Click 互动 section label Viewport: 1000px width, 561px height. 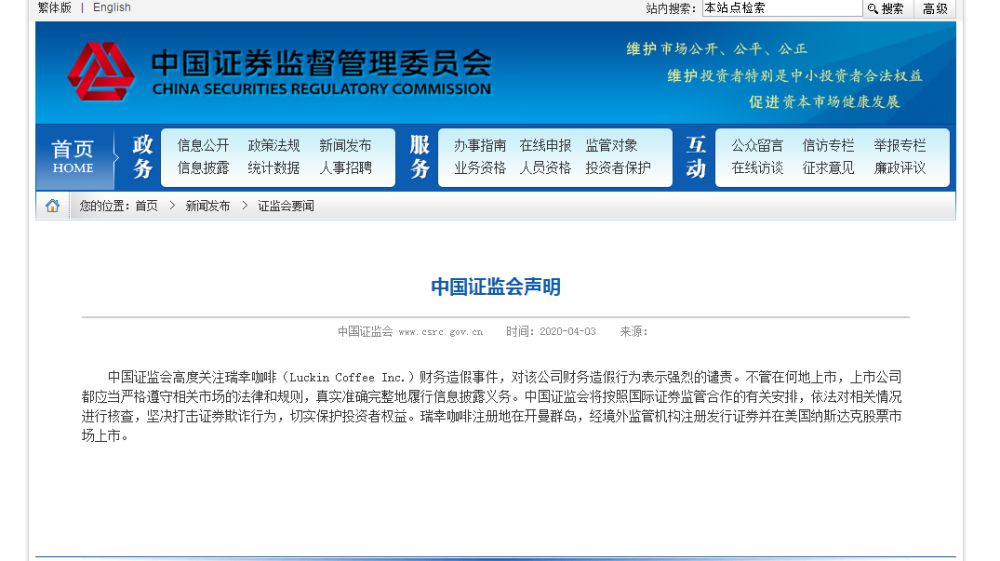(x=696, y=157)
